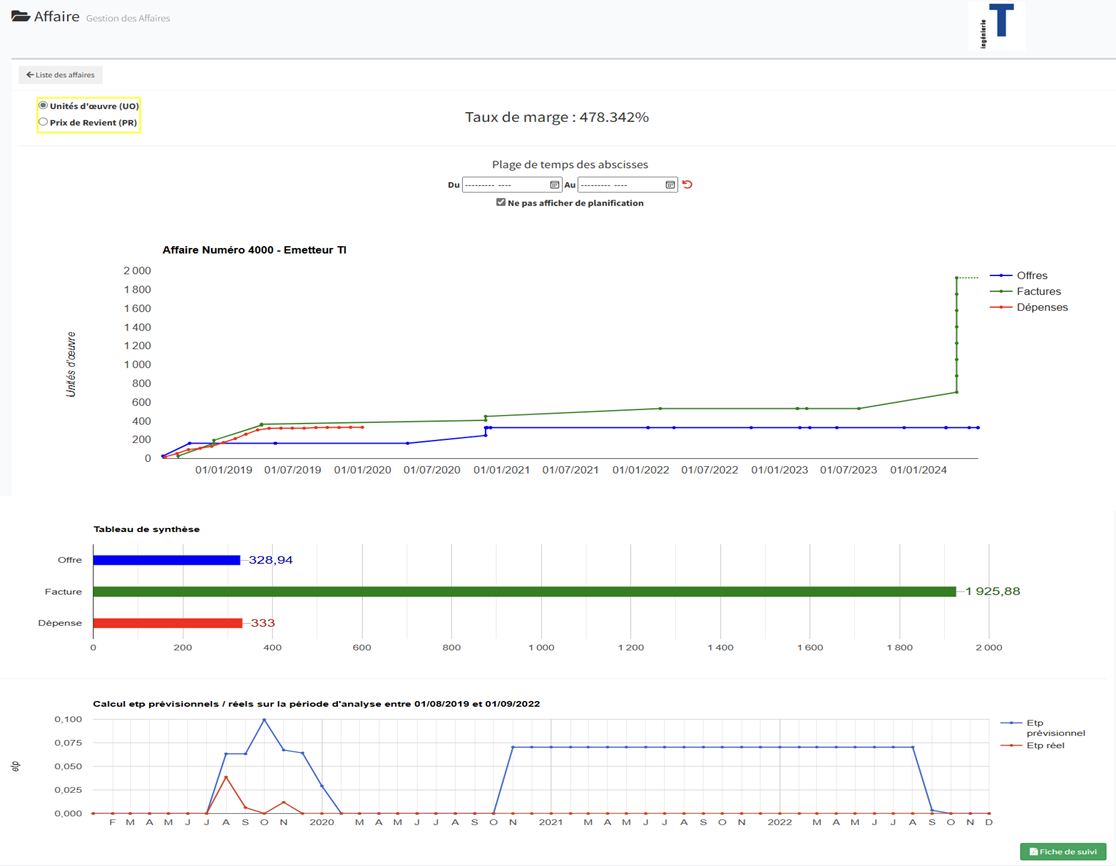Viewport: 1116px width, 866px height.
Task: Click the 'Du' start date input field
Action: [x=504, y=185]
